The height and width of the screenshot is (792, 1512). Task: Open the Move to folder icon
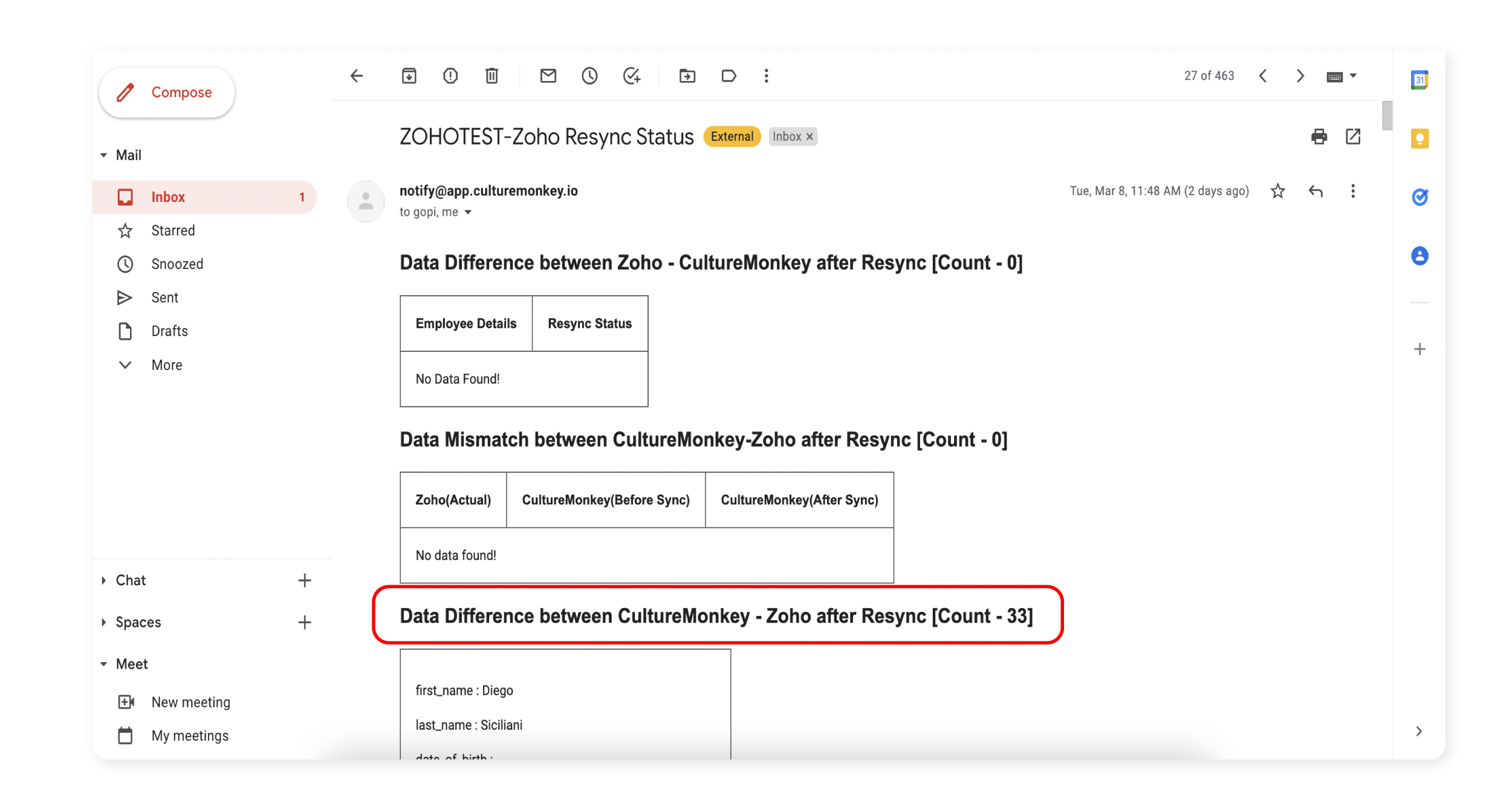[687, 76]
